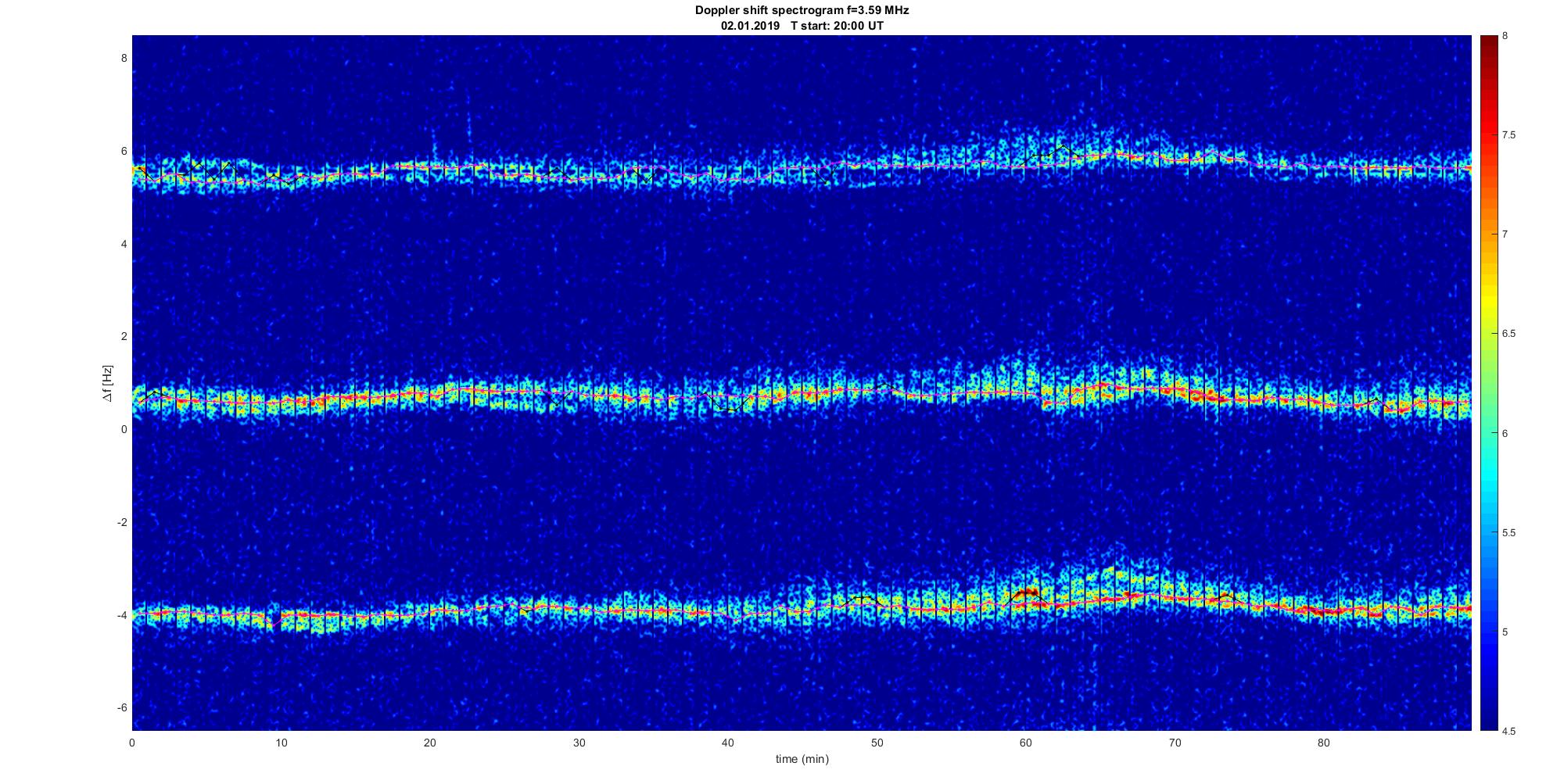Click the x-axis tick label '80'
This screenshot has height=784, width=1564.
(1323, 743)
